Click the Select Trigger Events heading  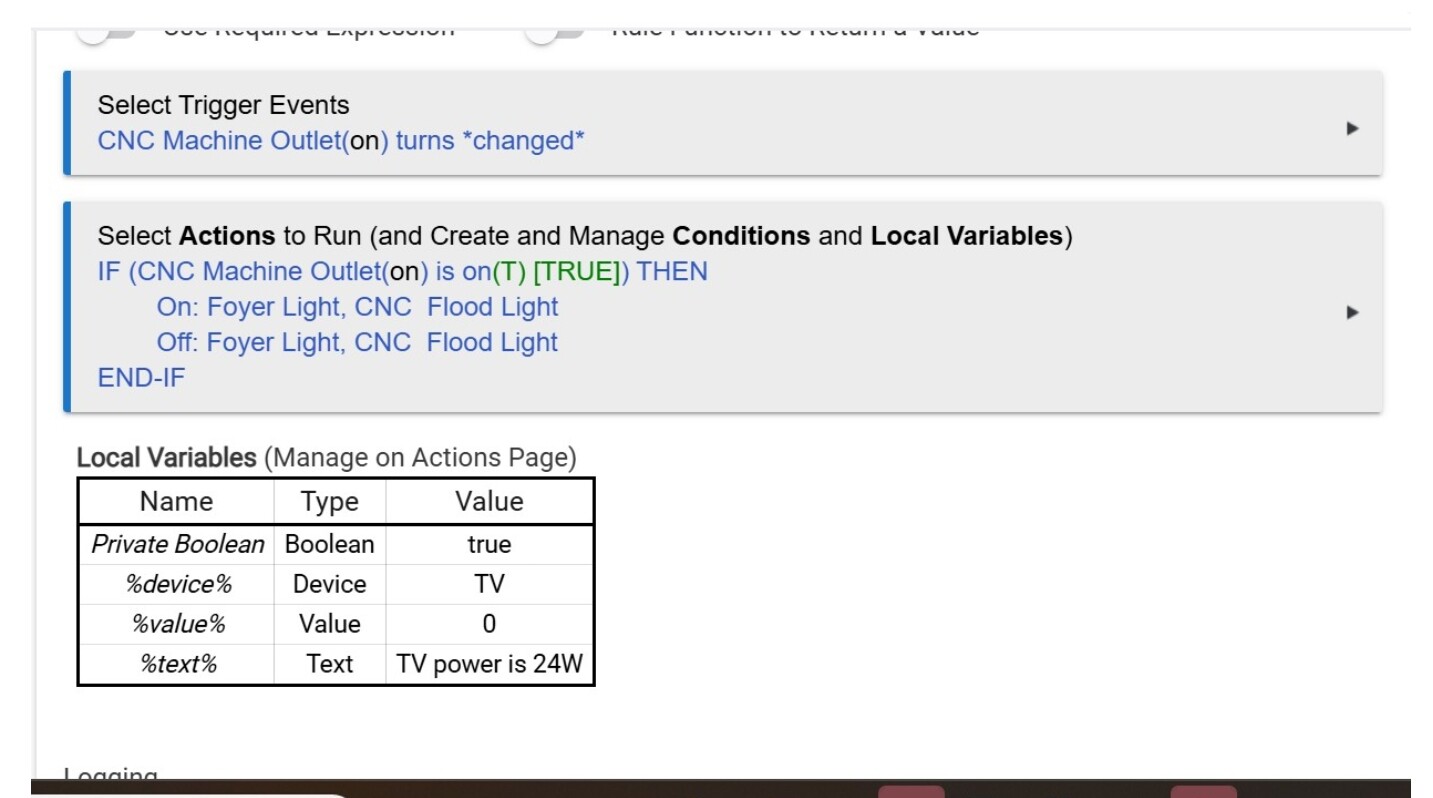pyautogui.click(x=223, y=105)
